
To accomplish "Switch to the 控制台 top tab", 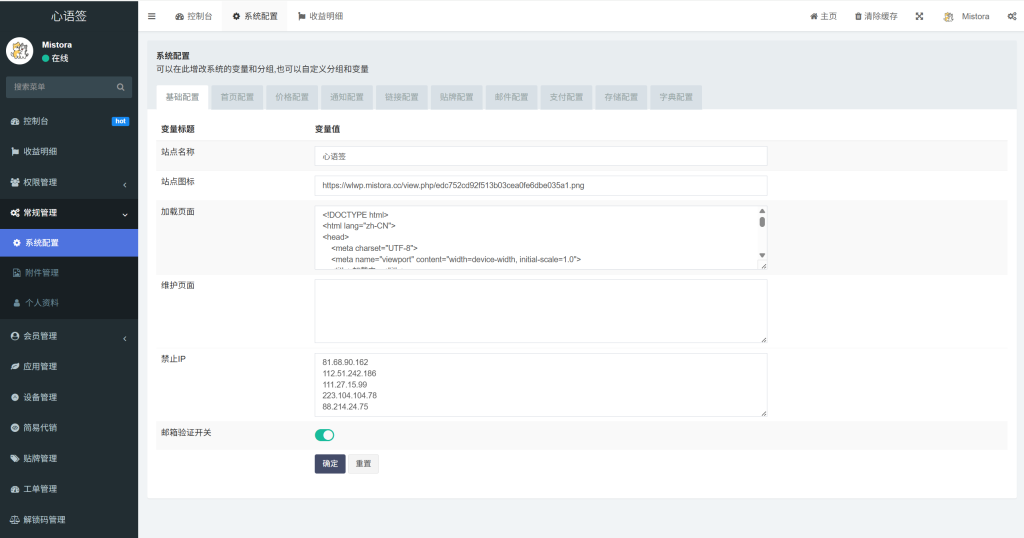I will click(193, 16).
